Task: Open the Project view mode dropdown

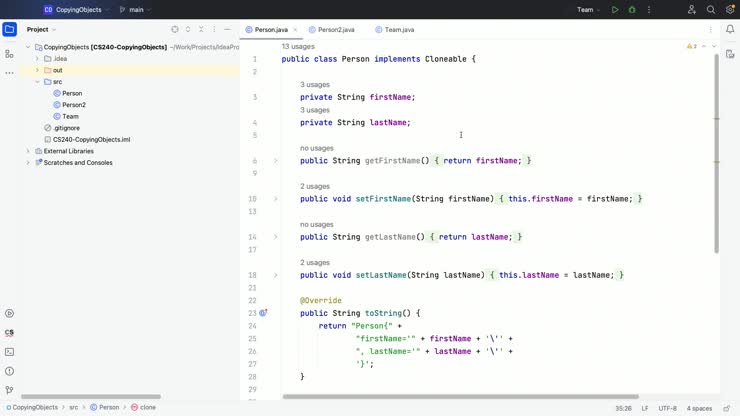Action: [42, 29]
